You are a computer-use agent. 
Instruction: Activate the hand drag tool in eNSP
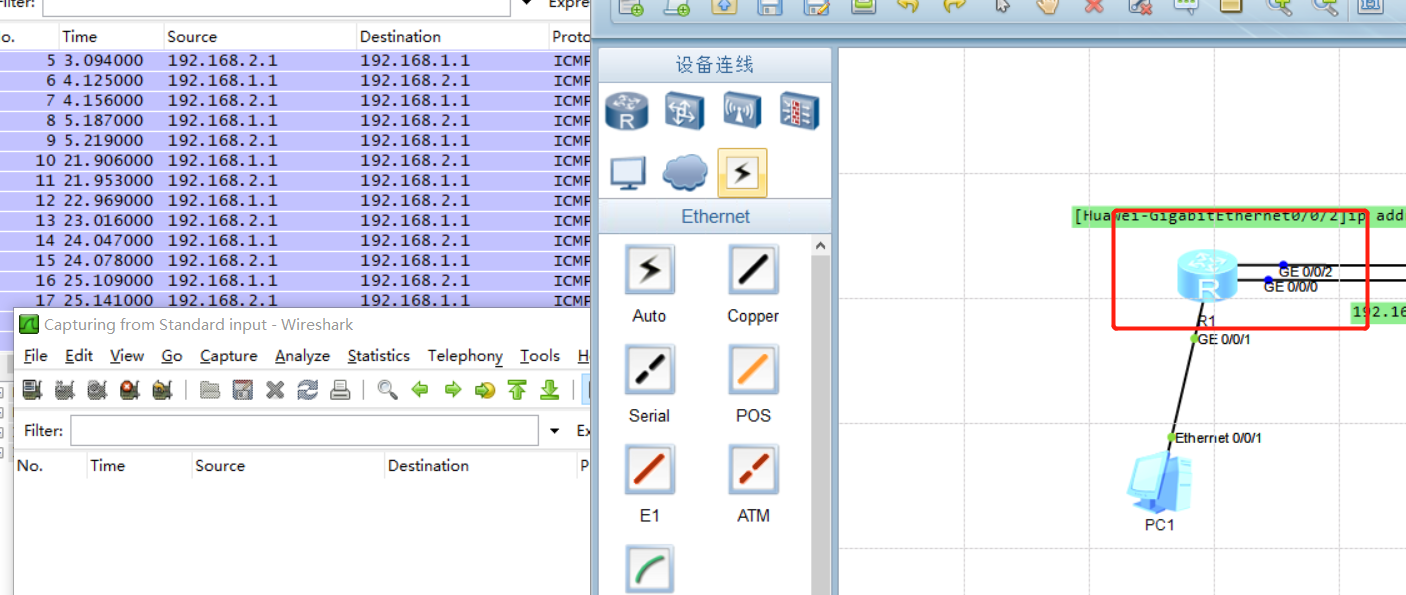tap(1047, 6)
